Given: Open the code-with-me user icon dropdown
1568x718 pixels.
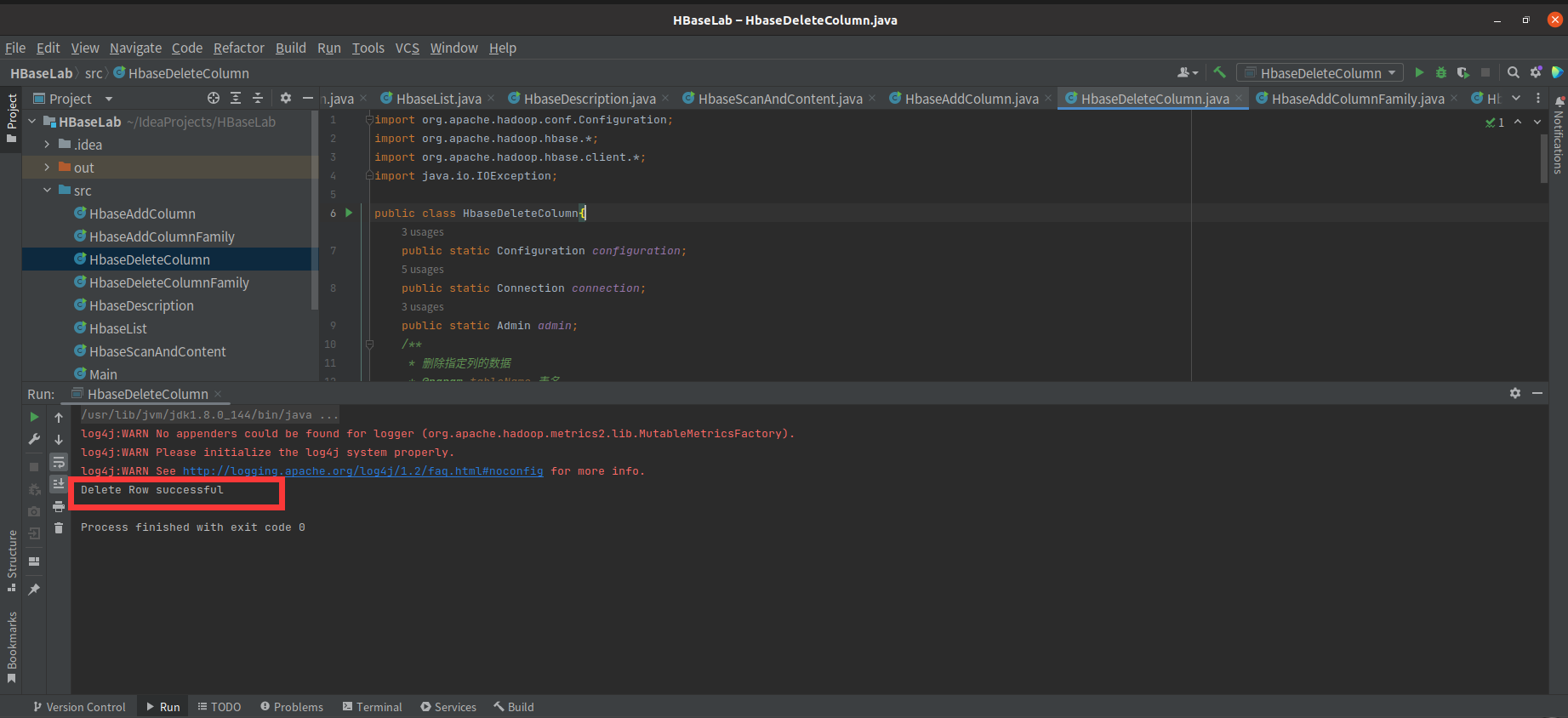Looking at the screenshot, I should 1188,73.
